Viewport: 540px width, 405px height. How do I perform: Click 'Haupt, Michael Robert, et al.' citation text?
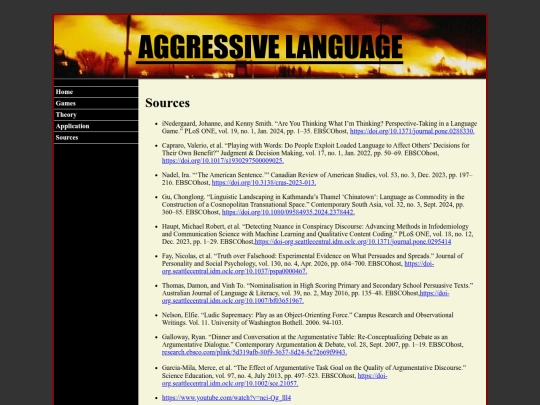(201, 227)
